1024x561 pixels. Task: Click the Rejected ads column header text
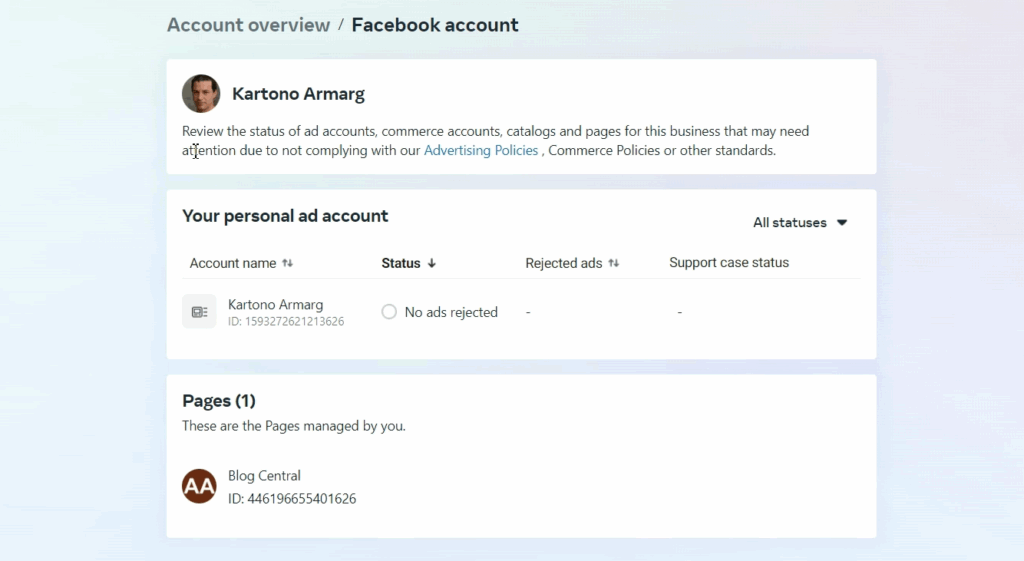coord(564,264)
